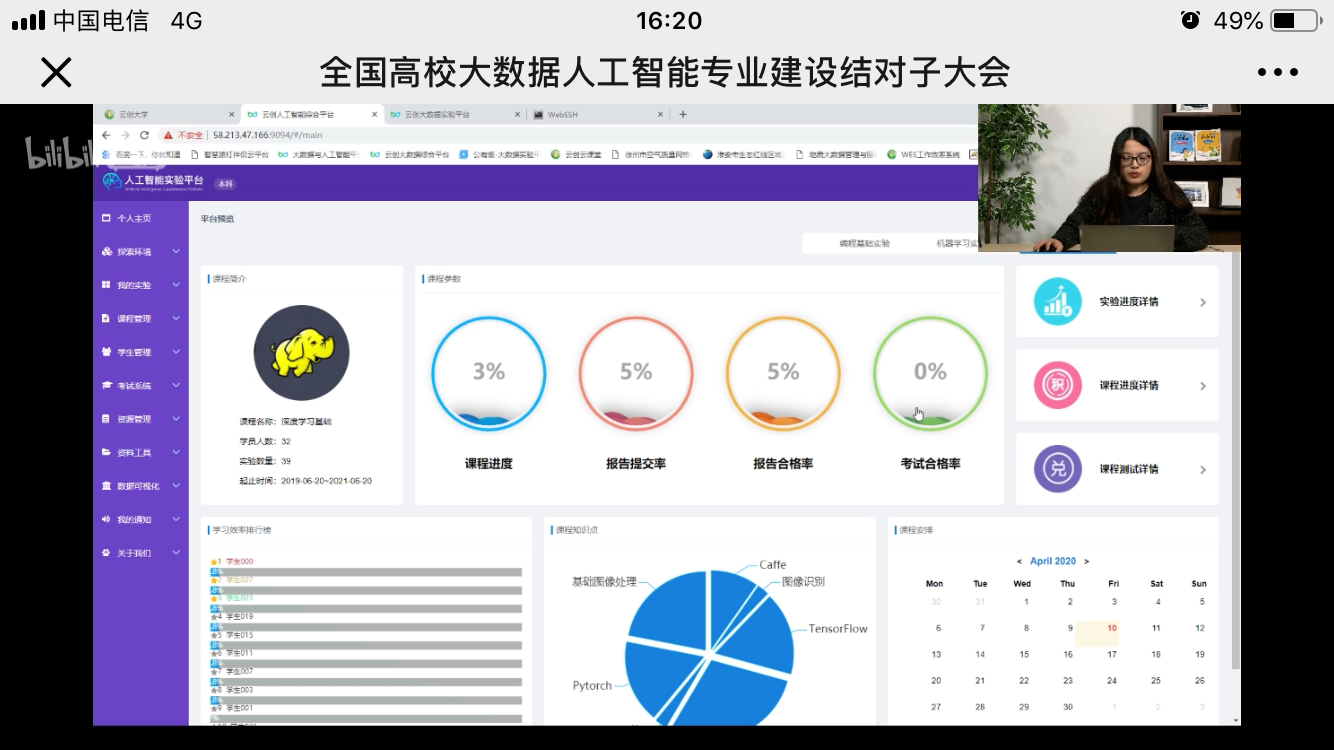Click the 课程进度 3% progress circle

[x=488, y=374]
